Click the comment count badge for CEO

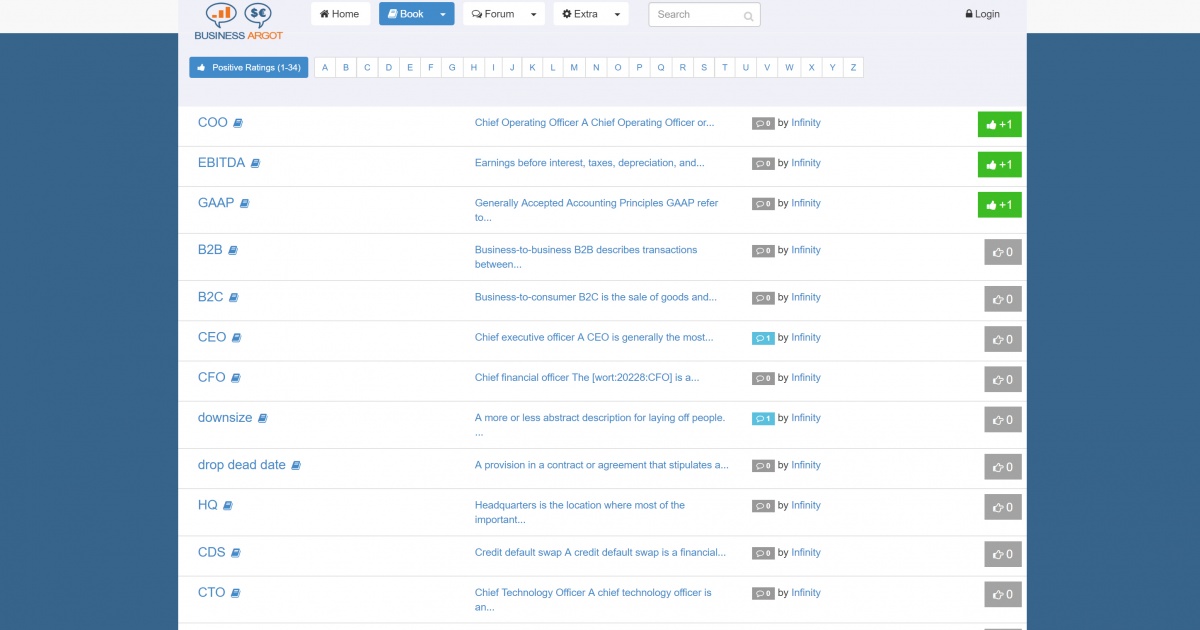[x=763, y=338]
